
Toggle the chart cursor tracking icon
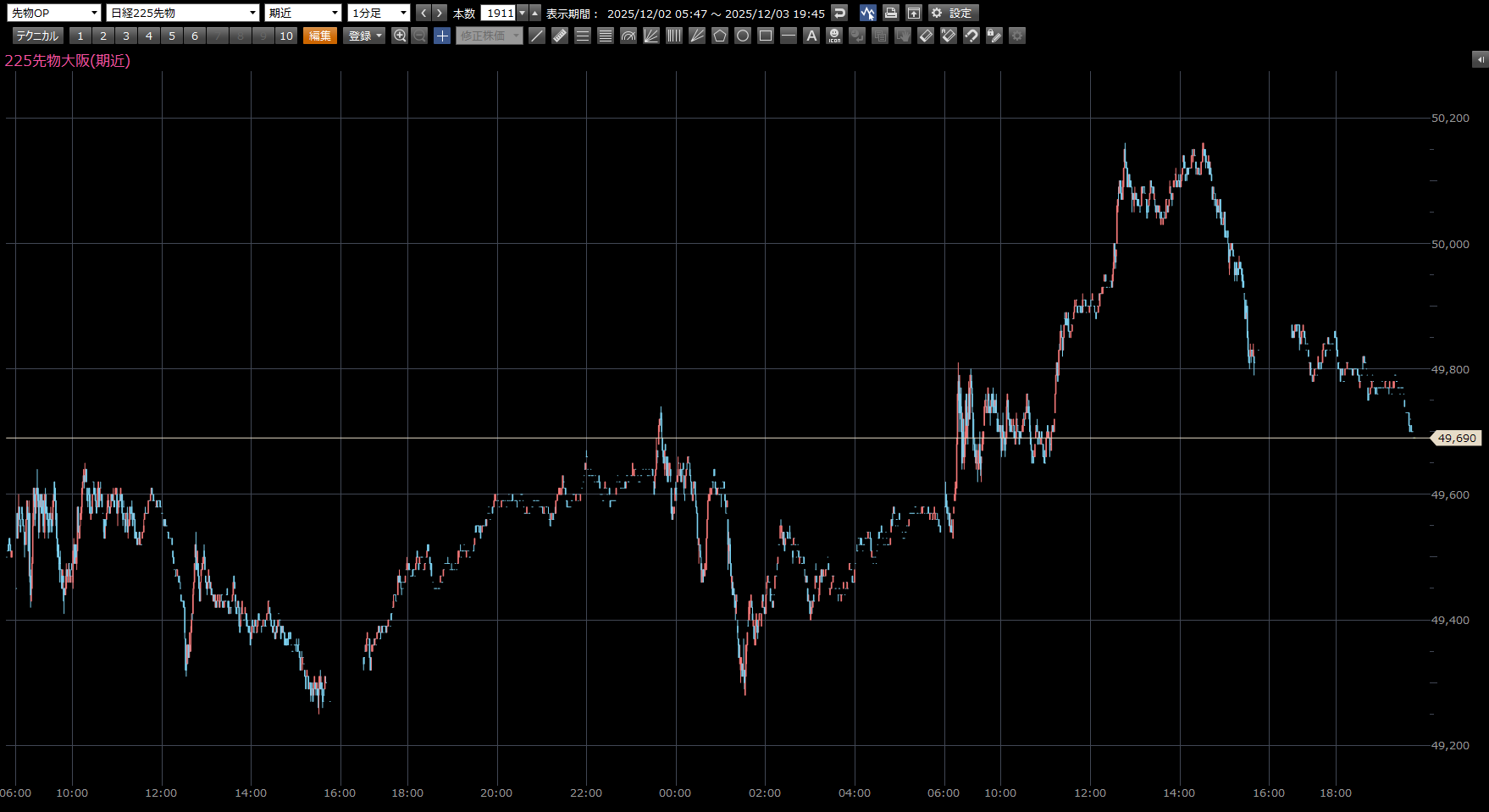click(x=867, y=13)
